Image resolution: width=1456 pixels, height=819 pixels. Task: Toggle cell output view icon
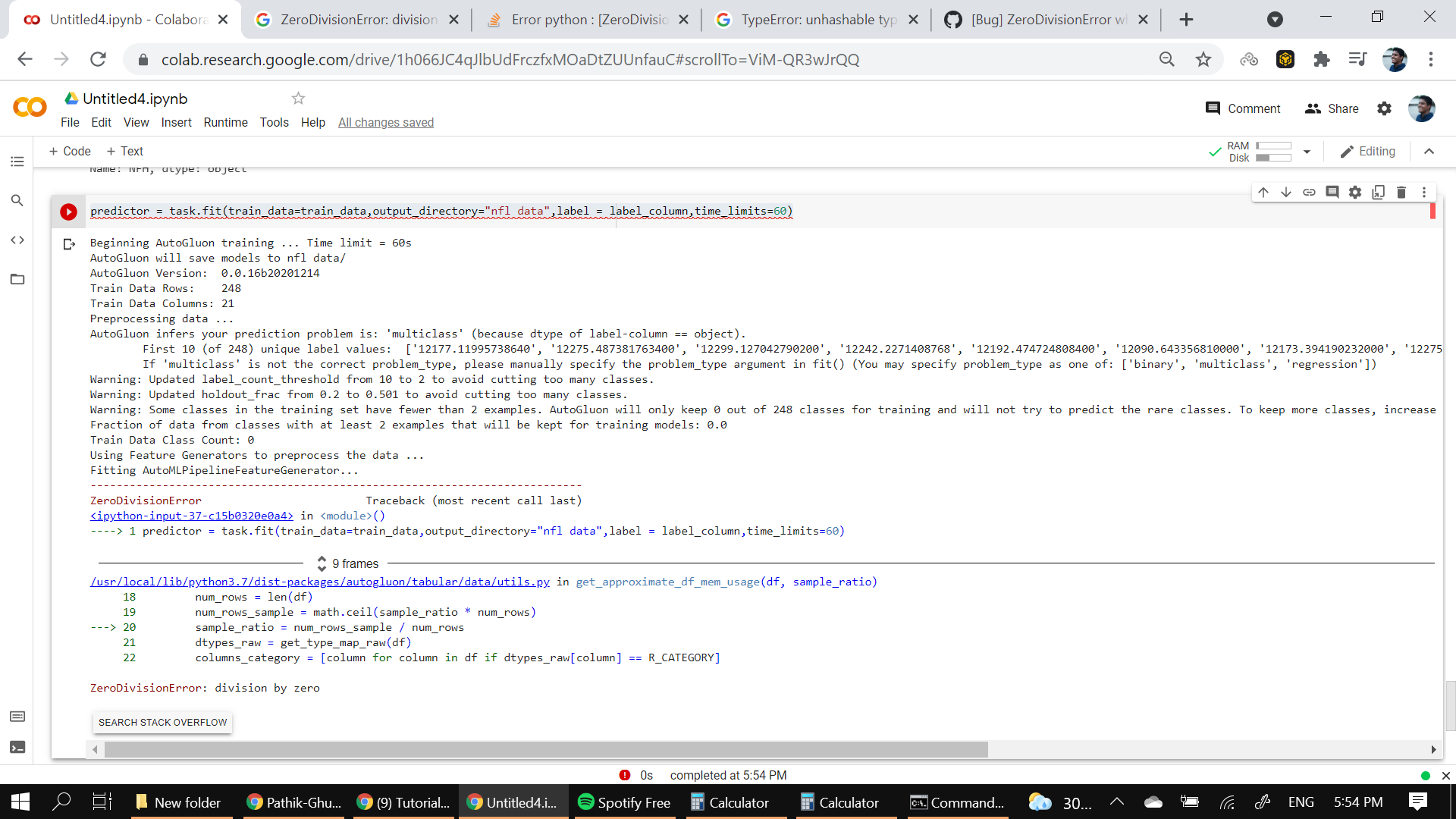coord(69,244)
